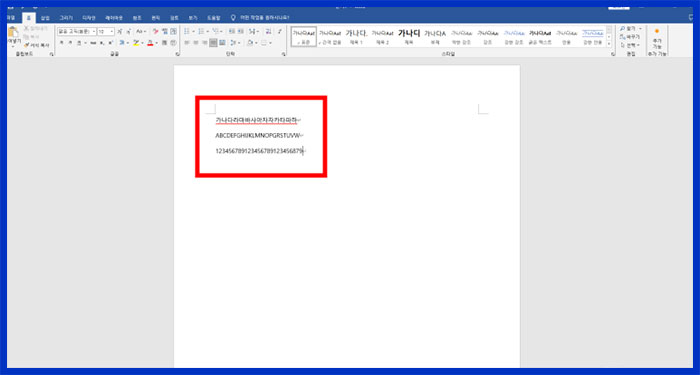Screen dimensions: 700x375
Task: Toggle Strikethrough formatting
Action: pos(93,43)
